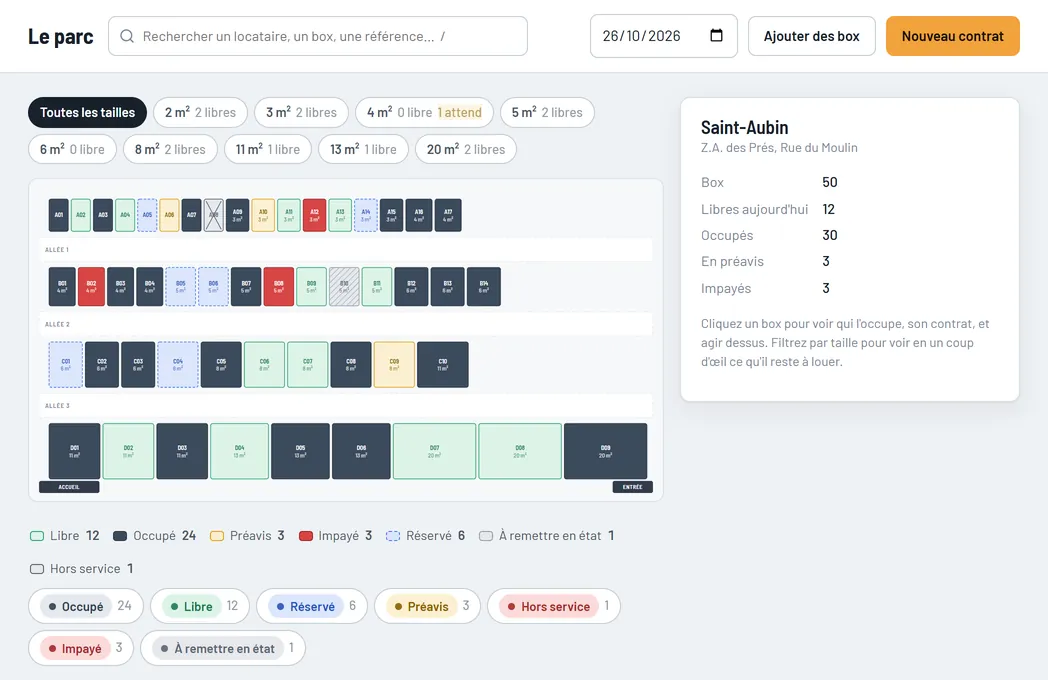
Task: Filter by 3 m² boxes
Action: pyautogui.click(x=301, y=112)
